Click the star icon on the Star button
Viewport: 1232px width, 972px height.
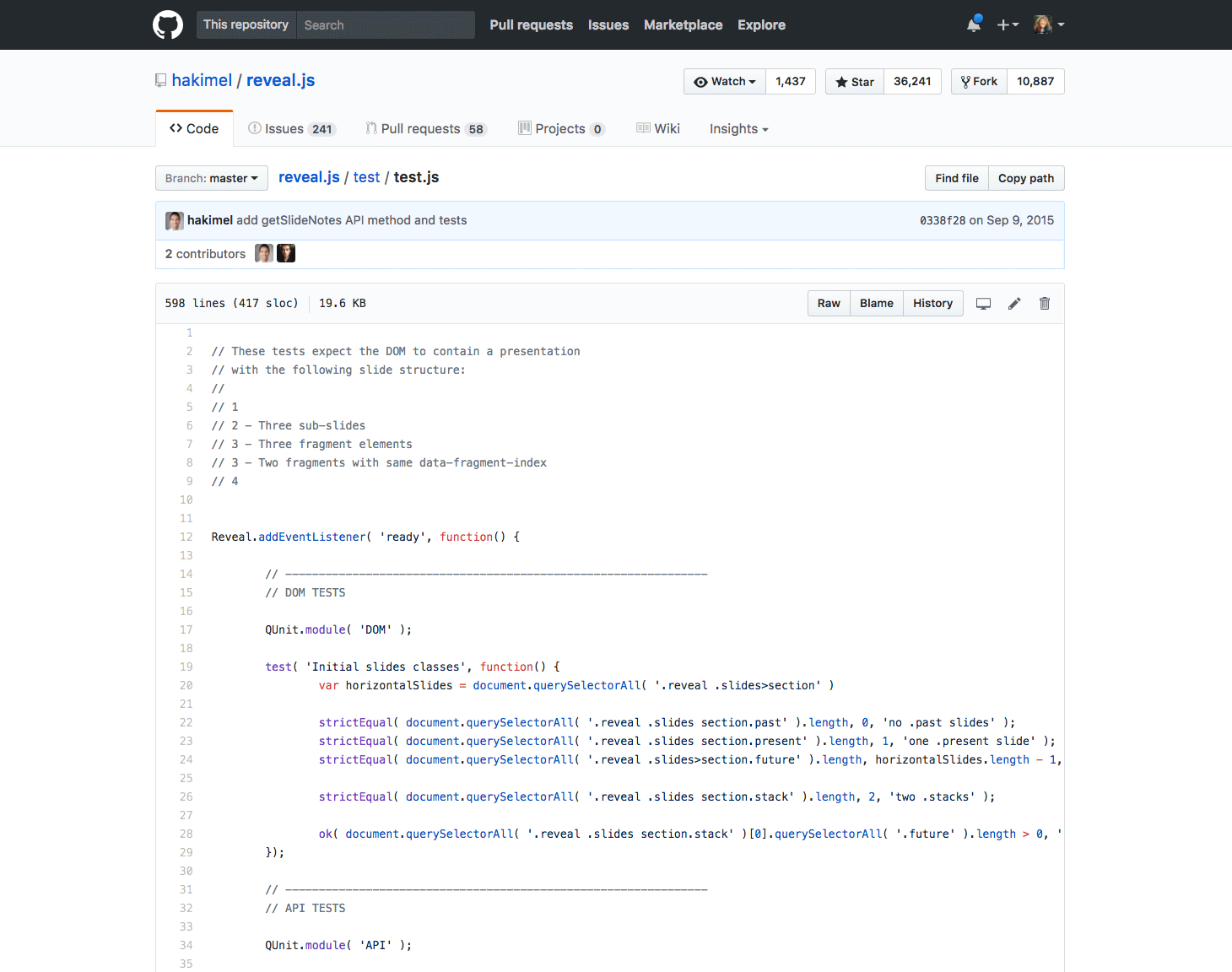click(x=841, y=81)
